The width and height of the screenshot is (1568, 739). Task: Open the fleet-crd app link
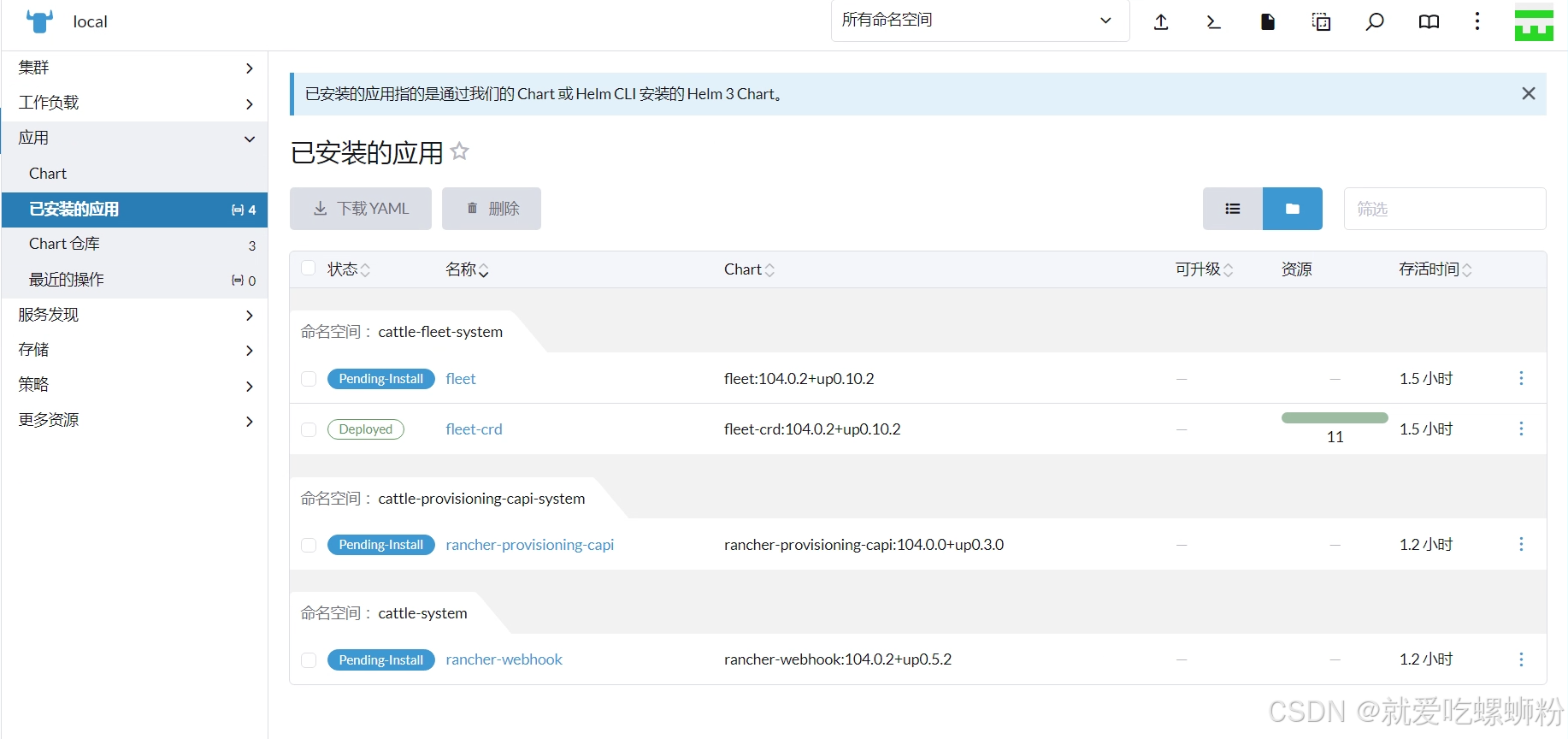pos(474,429)
